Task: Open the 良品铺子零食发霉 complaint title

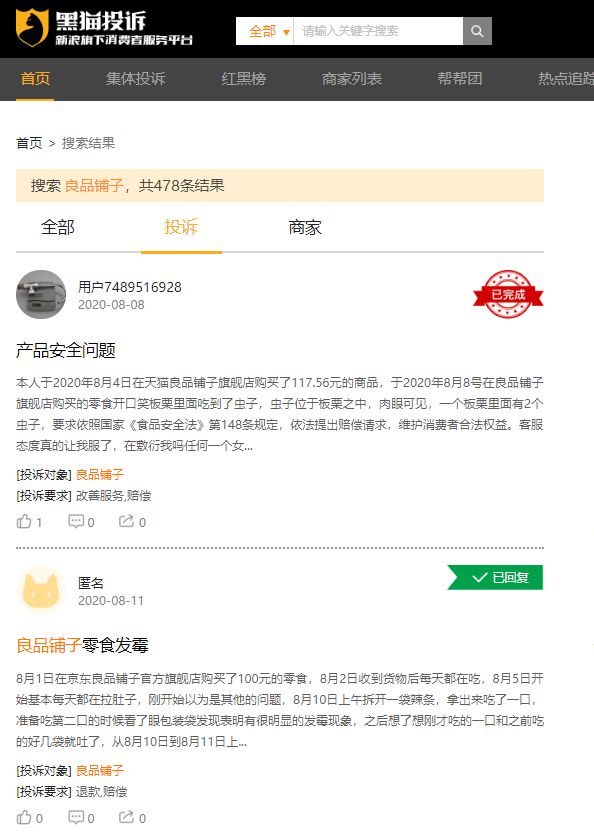Action: (82, 645)
